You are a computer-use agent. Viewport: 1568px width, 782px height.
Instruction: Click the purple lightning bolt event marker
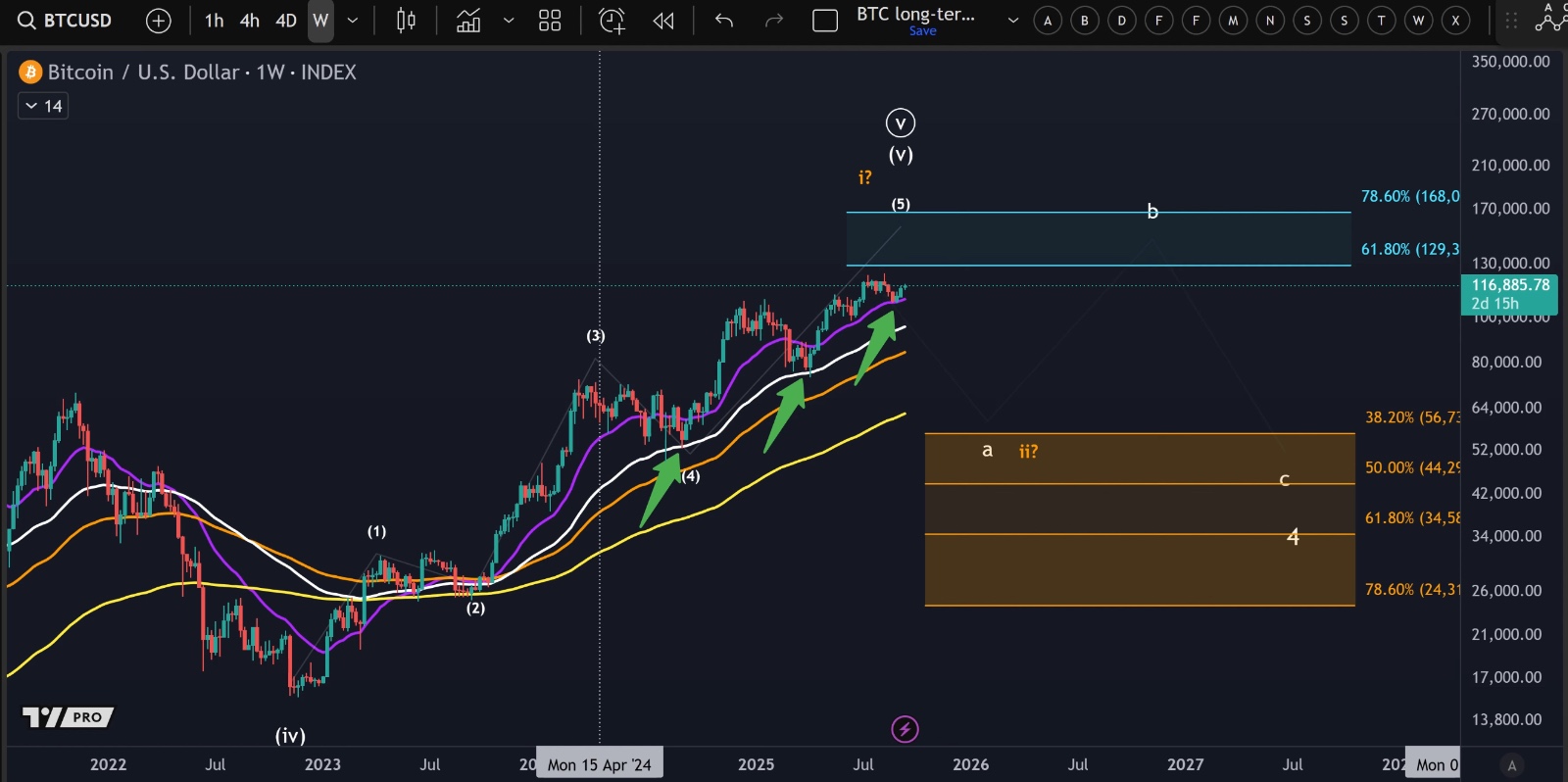click(905, 729)
